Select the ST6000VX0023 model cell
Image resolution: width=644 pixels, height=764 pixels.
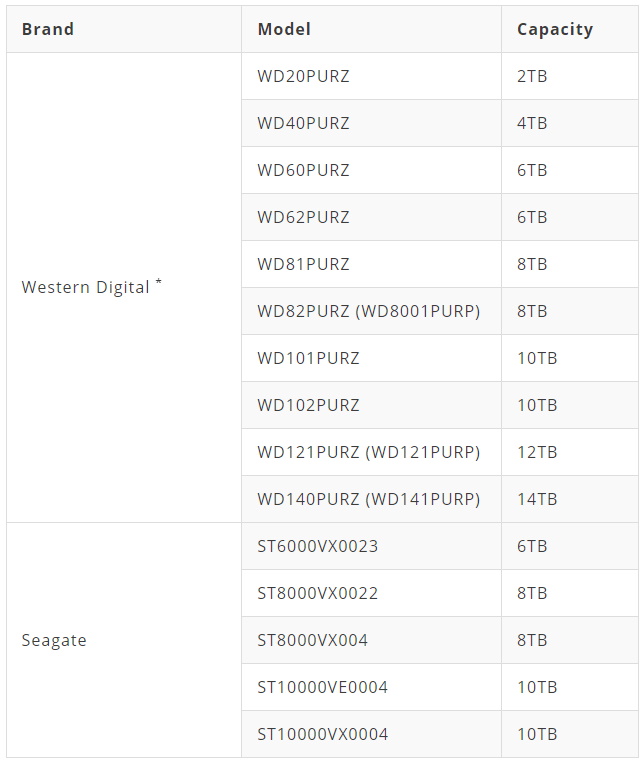coord(371,546)
